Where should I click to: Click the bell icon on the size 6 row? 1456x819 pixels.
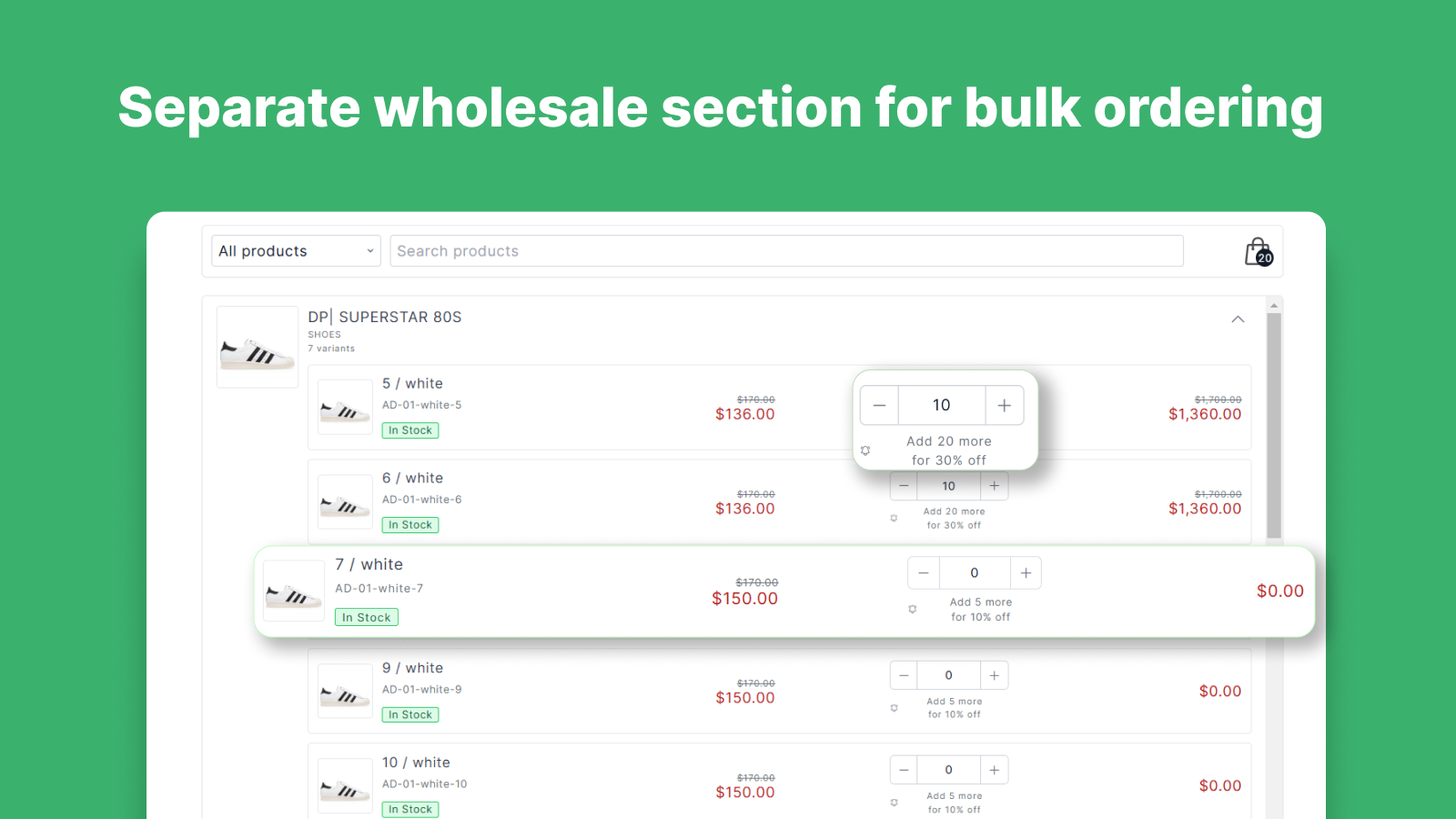894,518
